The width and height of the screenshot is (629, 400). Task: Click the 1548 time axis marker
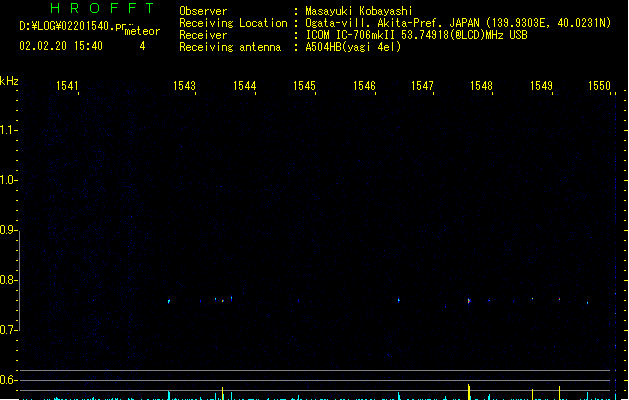pos(481,86)
